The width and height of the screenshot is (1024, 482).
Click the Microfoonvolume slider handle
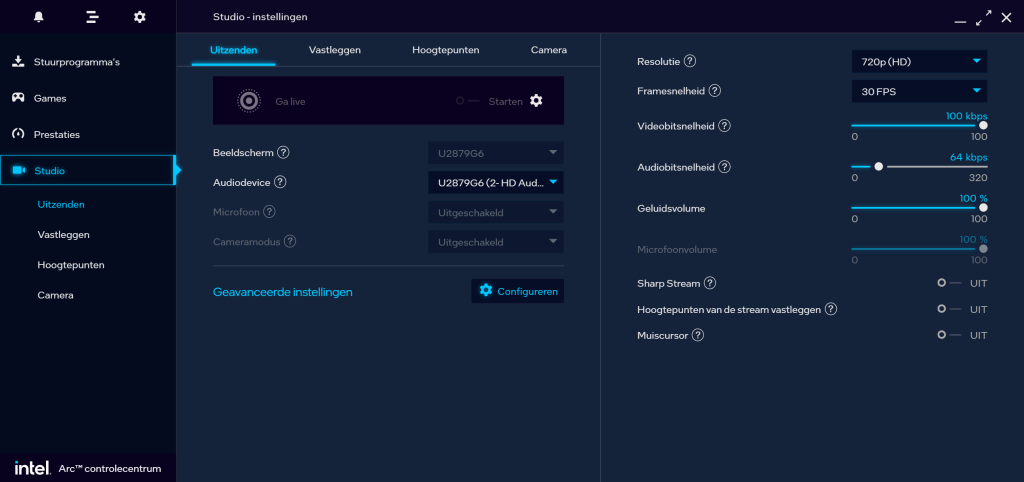point(984,249)
